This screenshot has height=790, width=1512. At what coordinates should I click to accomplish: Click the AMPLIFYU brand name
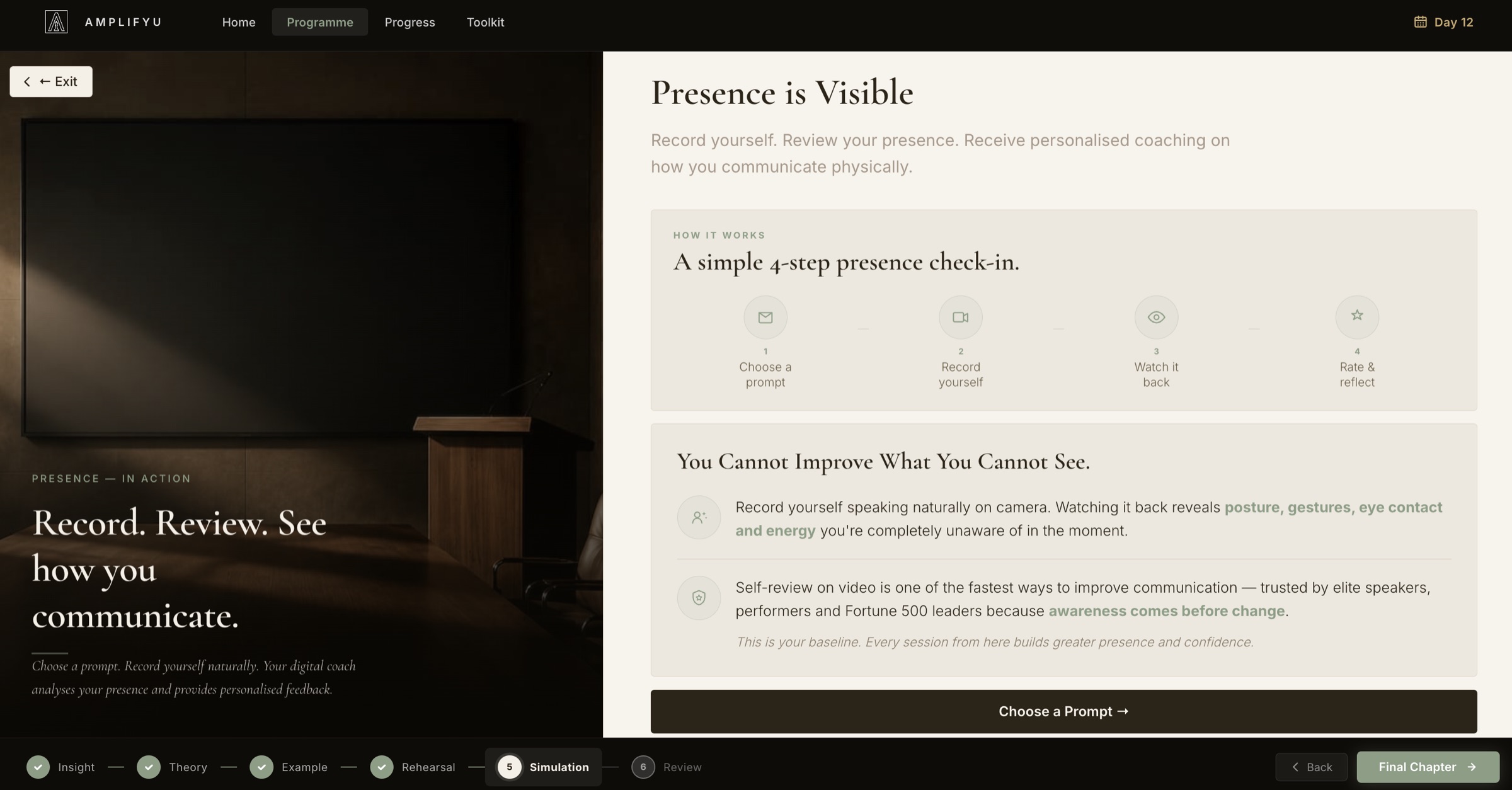123,22
